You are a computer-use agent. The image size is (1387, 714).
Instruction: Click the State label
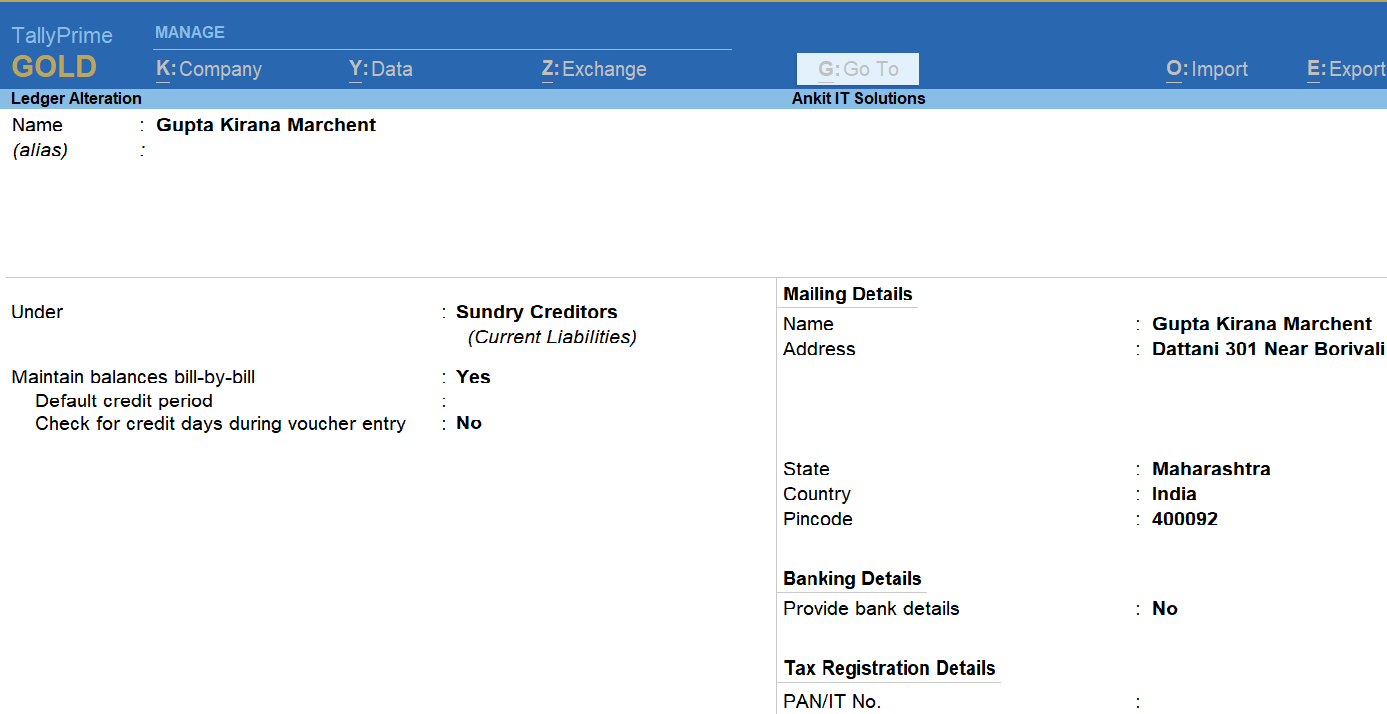pyautogui.click(x=806, y=469)
